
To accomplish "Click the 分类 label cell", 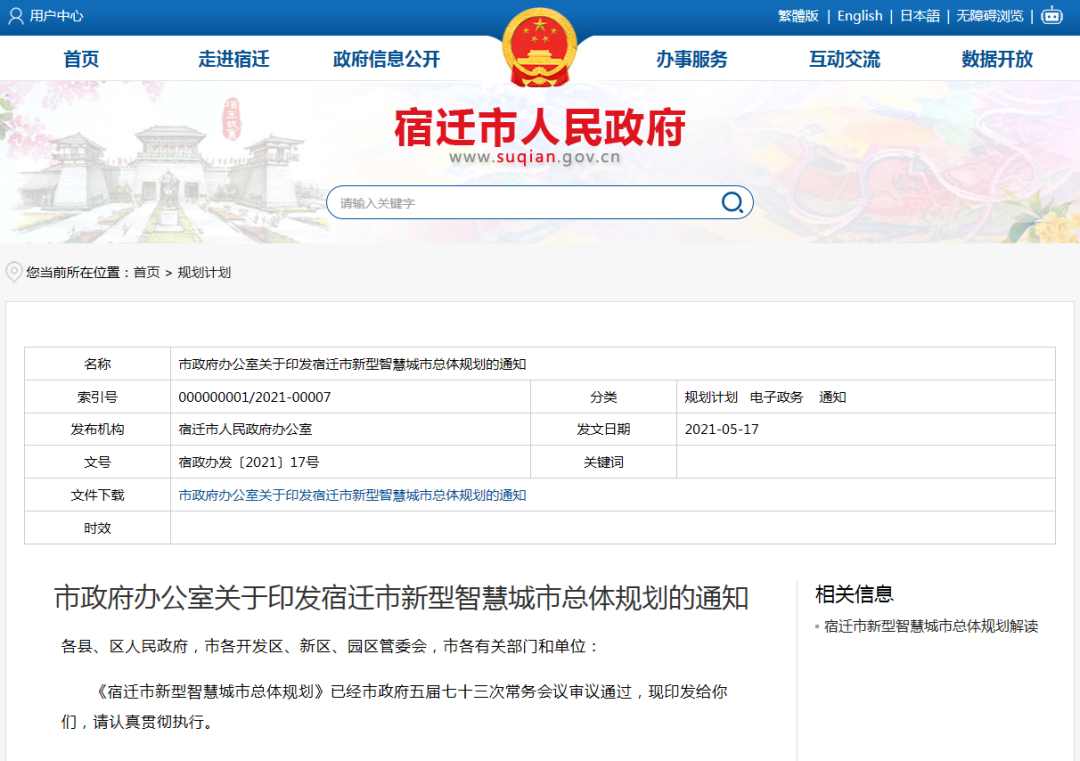I will pyautogui.click(x=603, y=397).
